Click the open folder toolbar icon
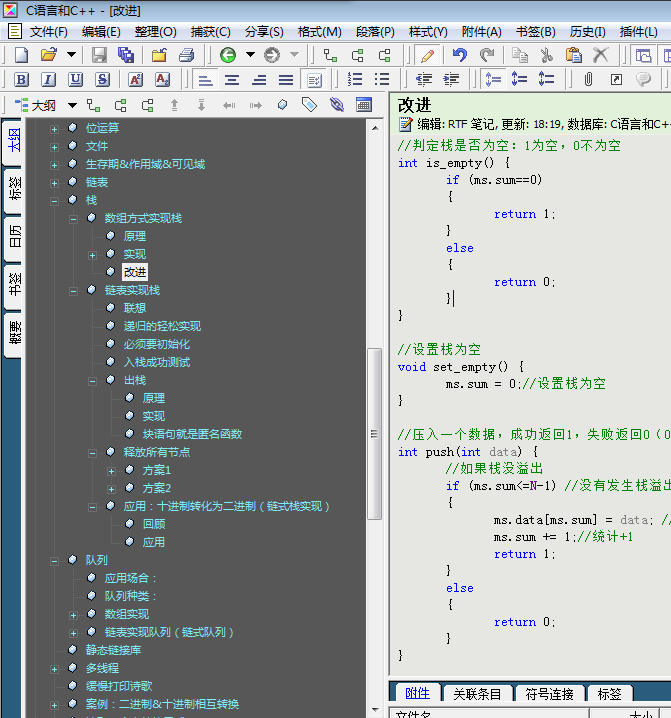The width and height of the screenshot is (671, 718). tap(49, 55)
